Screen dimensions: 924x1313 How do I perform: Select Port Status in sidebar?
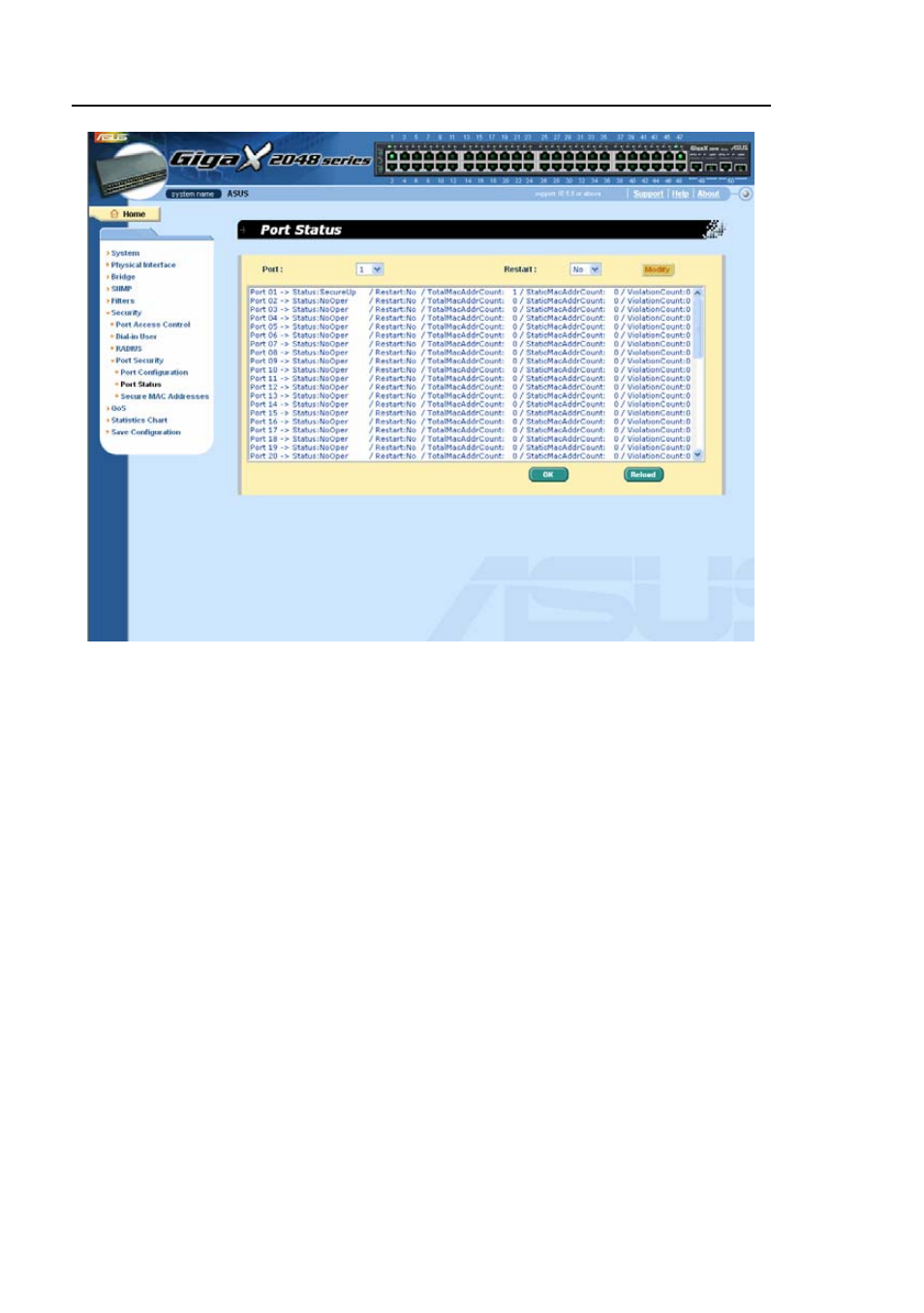(x=140, y=385)
